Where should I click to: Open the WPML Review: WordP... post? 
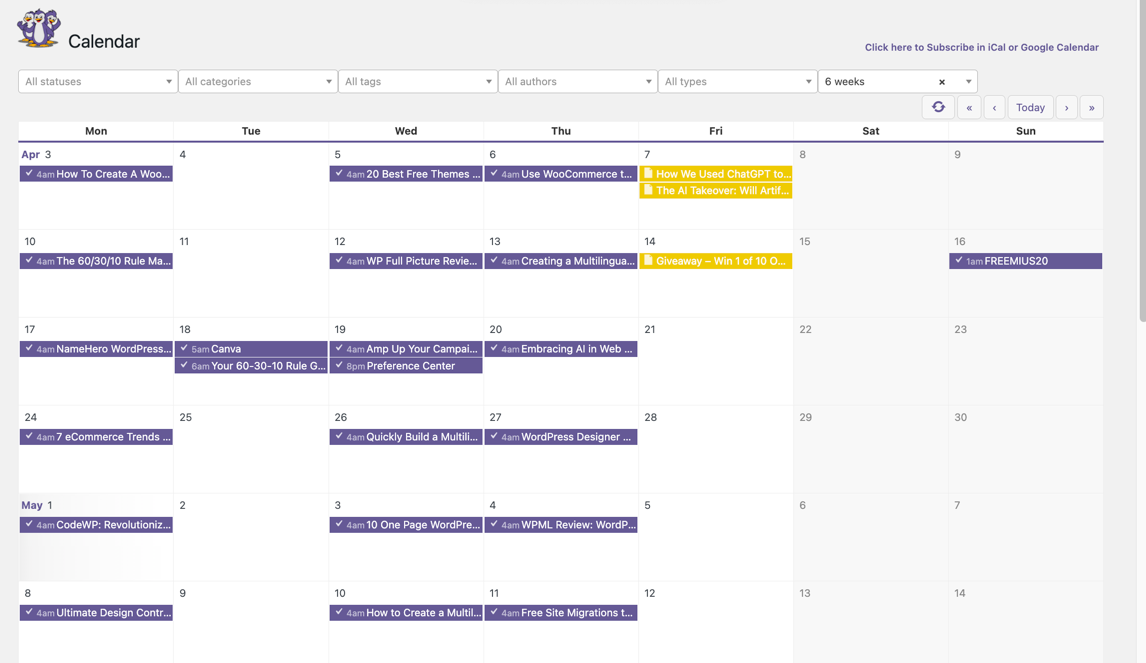click(x=561, y=524)
